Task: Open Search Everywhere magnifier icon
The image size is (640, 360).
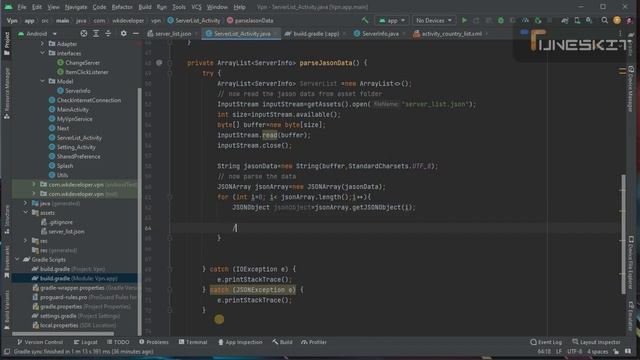Action: pos(604,20)
